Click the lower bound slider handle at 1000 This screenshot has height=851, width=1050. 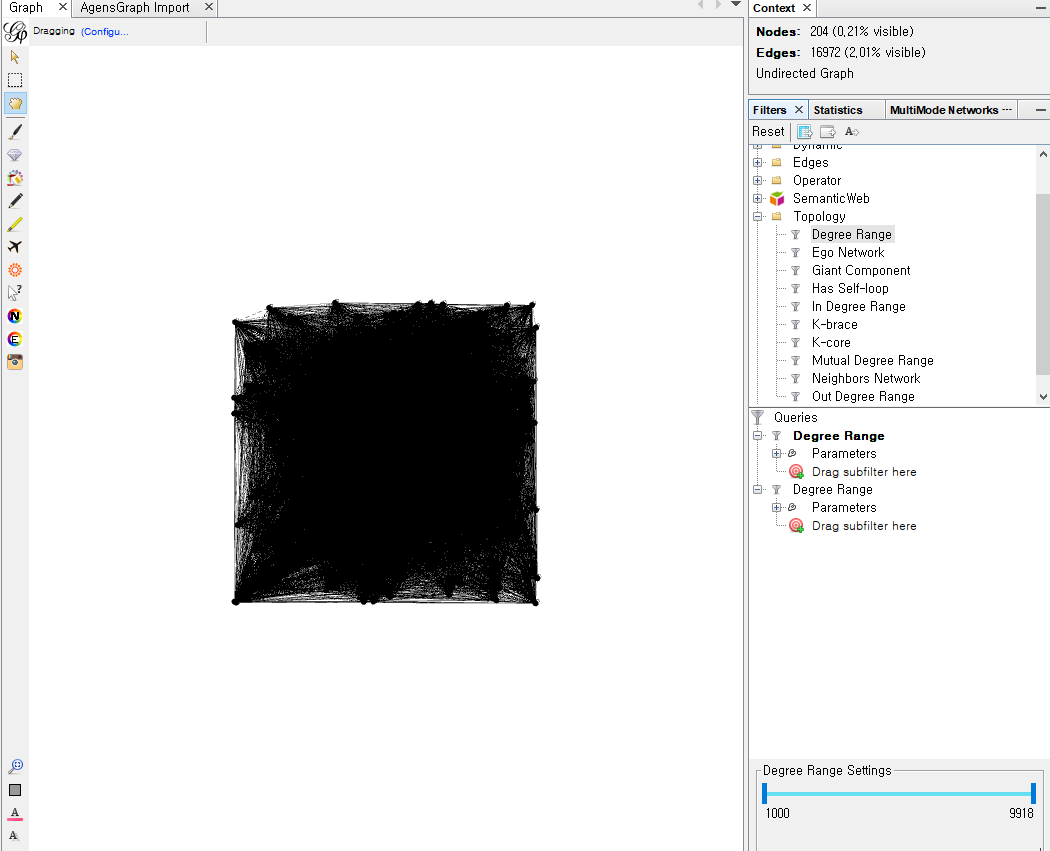tap(764, 793)
